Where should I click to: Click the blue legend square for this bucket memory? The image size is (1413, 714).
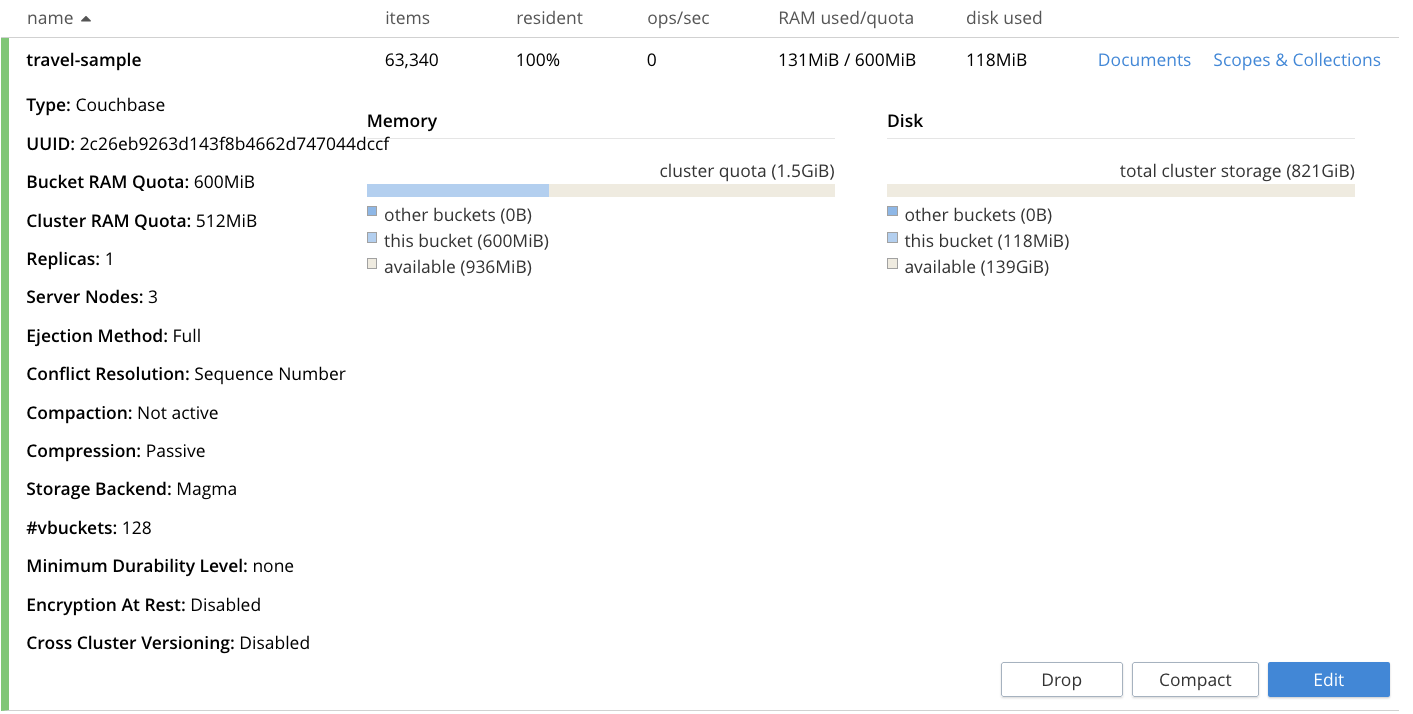[372, 238]
